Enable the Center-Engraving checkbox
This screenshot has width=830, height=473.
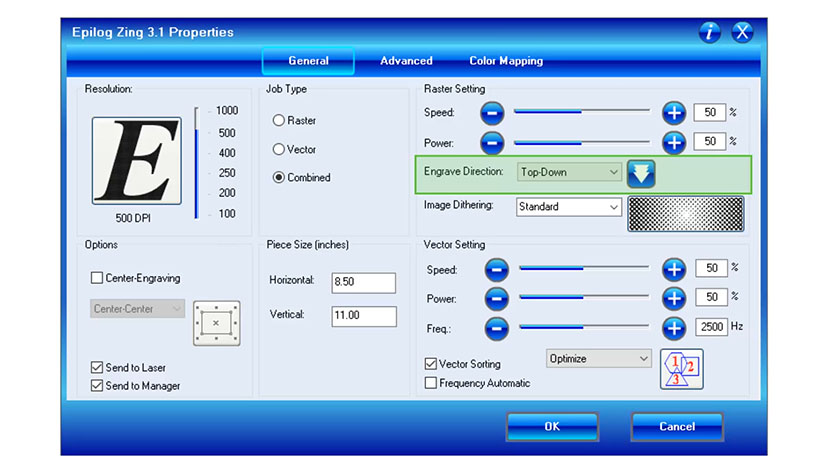97,278
